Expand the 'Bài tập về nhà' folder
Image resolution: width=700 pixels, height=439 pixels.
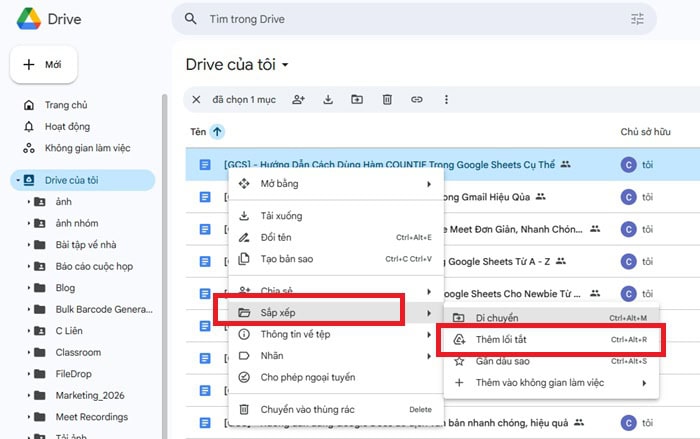(29, 244)
